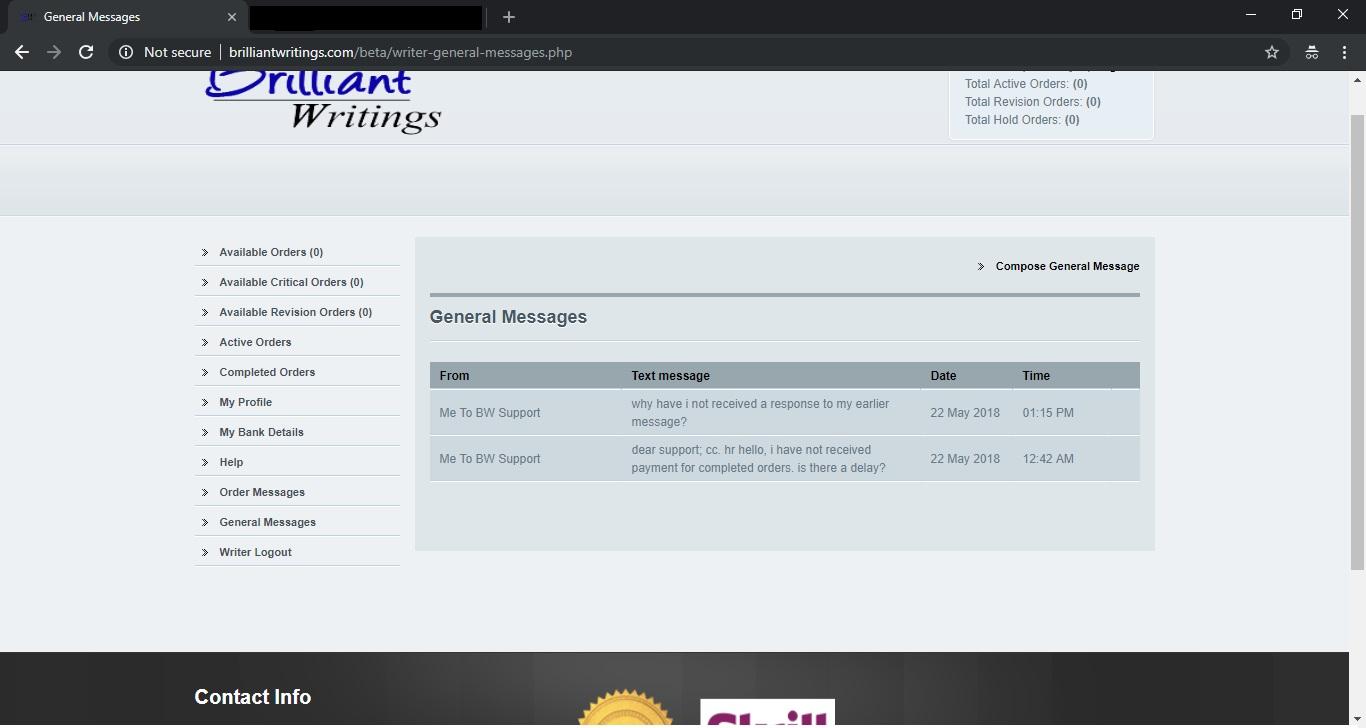Click the address bar URL
Image resolution: width=1366 pixels, height=728 pixels.
coord(400,52)
